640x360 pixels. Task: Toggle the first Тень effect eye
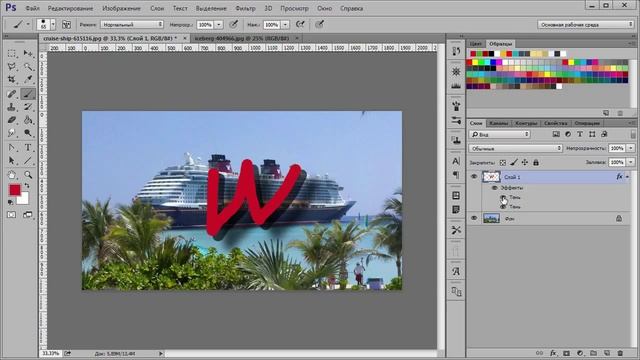pos(503,197)
